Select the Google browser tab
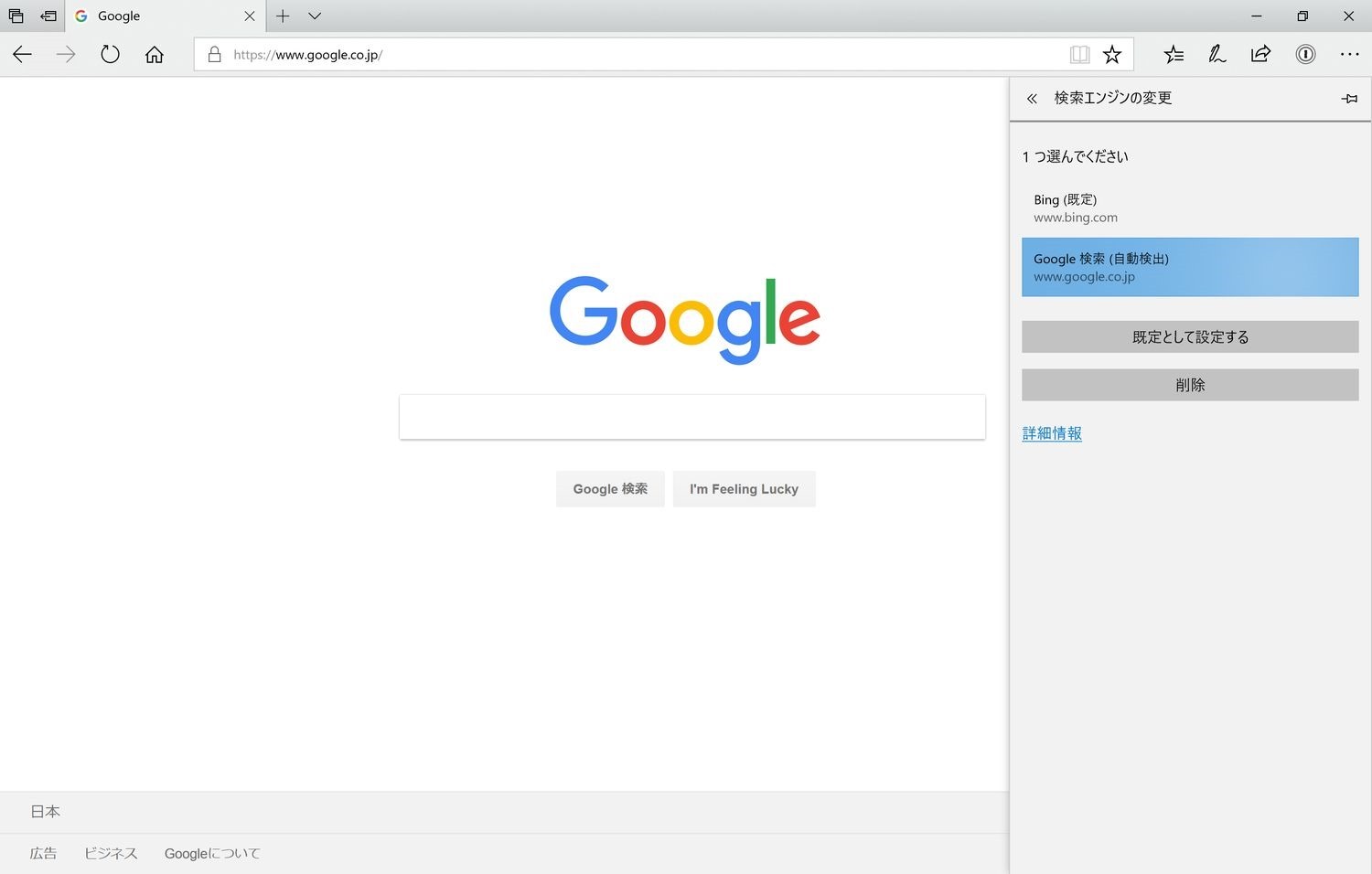Viewport: 1372px width, 874px height. [166, 16]
